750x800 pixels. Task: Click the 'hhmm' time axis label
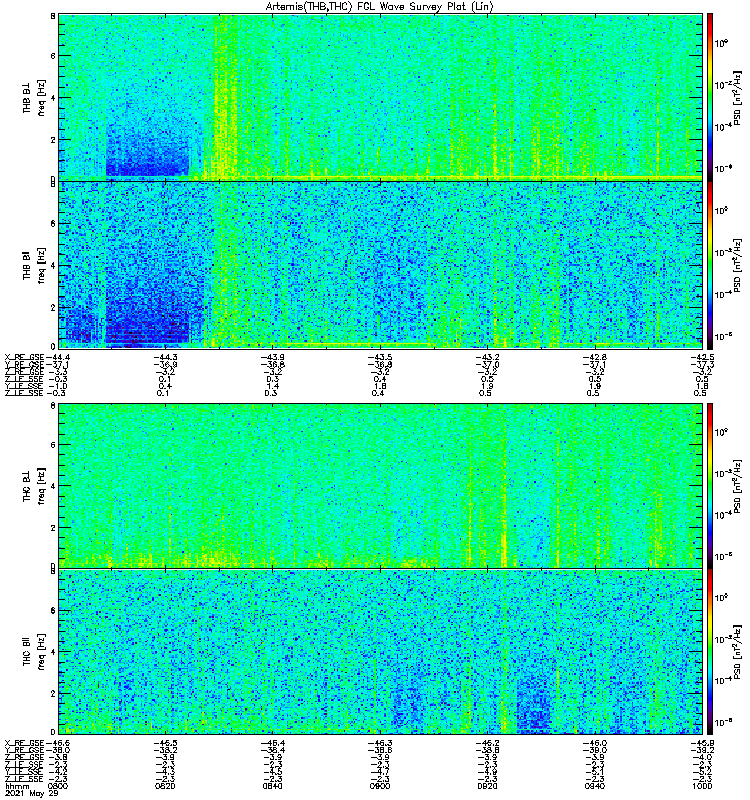pos(16,786)
